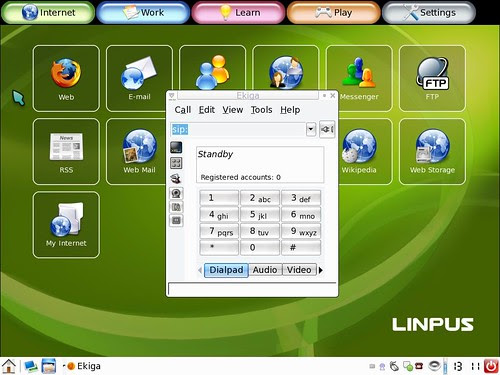Open the Edit menu
The width and height of the screenshot is (500, 375).
(x=207, y=110)
